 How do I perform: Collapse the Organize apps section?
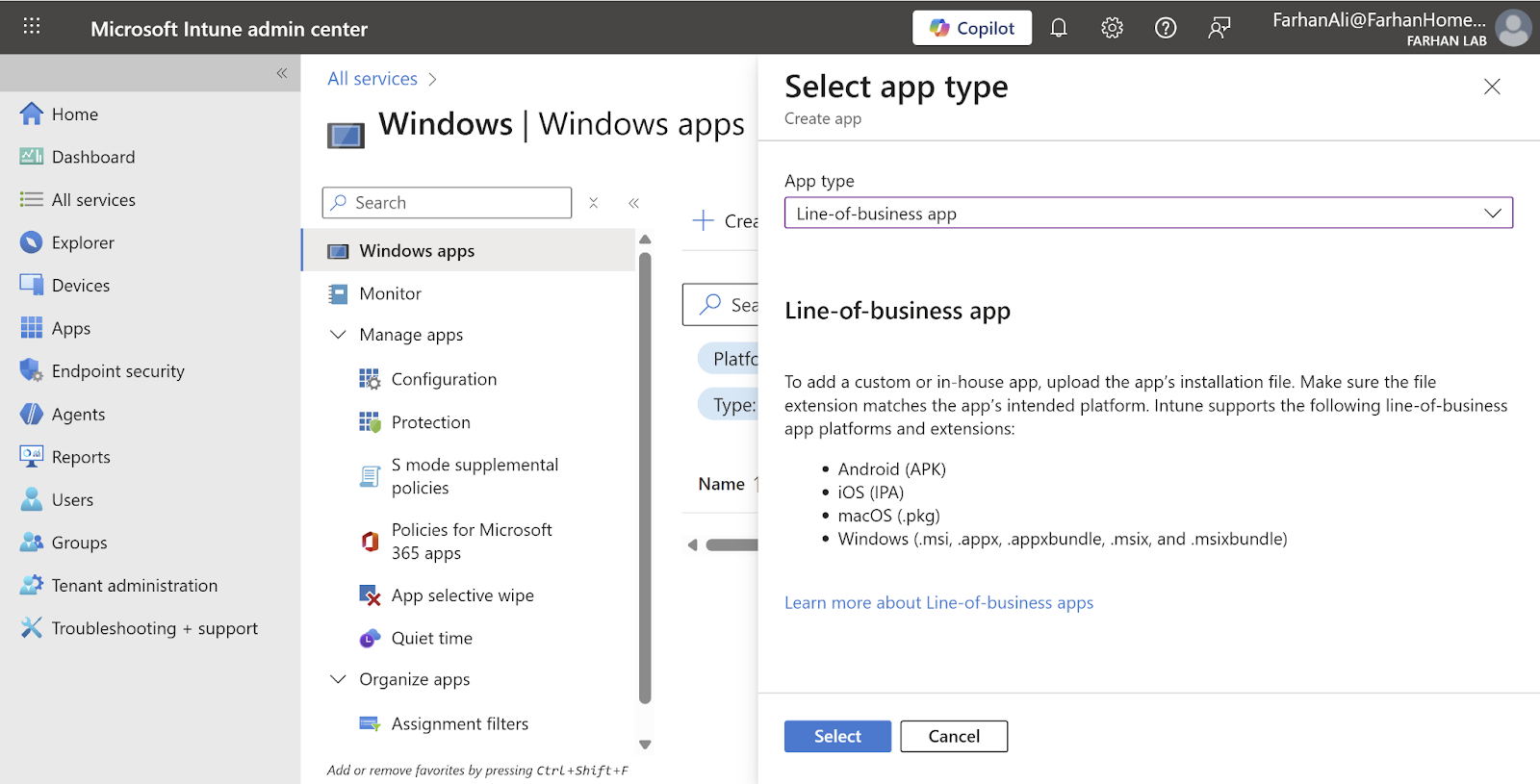[338, 679]
